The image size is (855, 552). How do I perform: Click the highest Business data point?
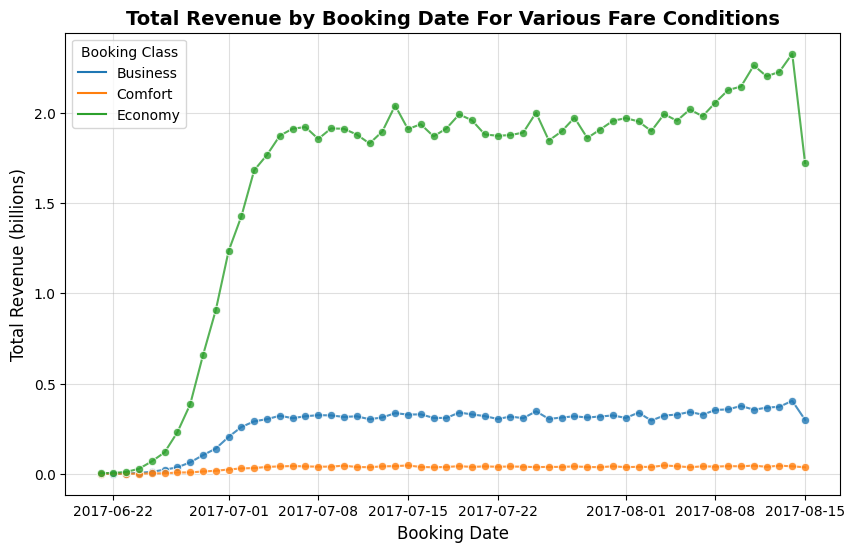[792, 401]
